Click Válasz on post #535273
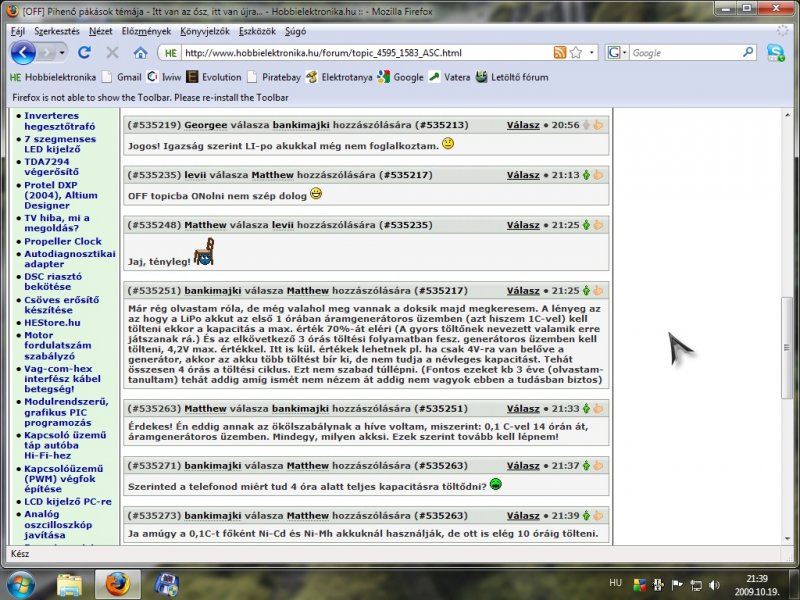 [523, 516]
